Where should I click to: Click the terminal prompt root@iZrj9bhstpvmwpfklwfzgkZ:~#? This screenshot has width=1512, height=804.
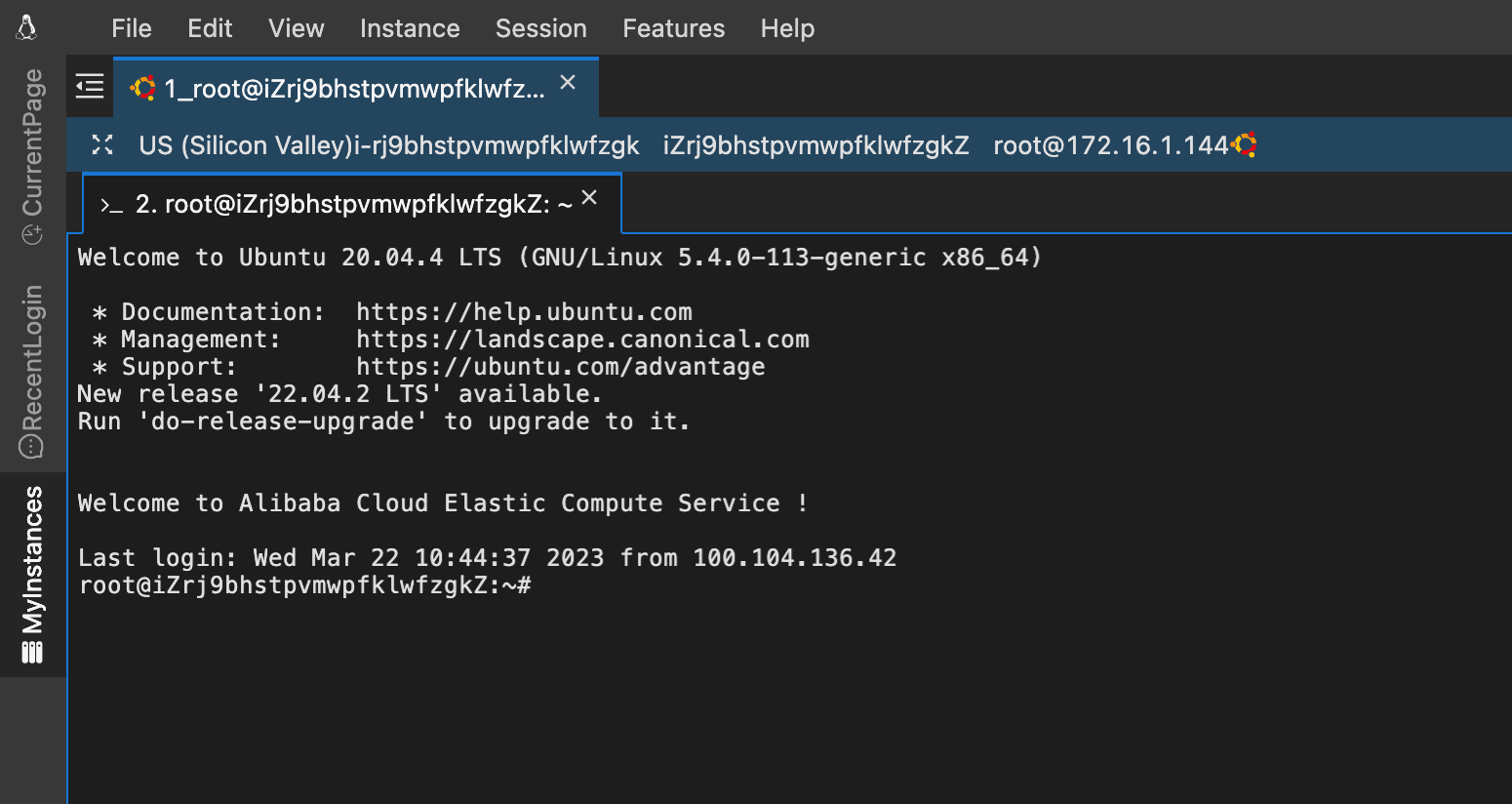pyautogui.click(x=305, y=585)
